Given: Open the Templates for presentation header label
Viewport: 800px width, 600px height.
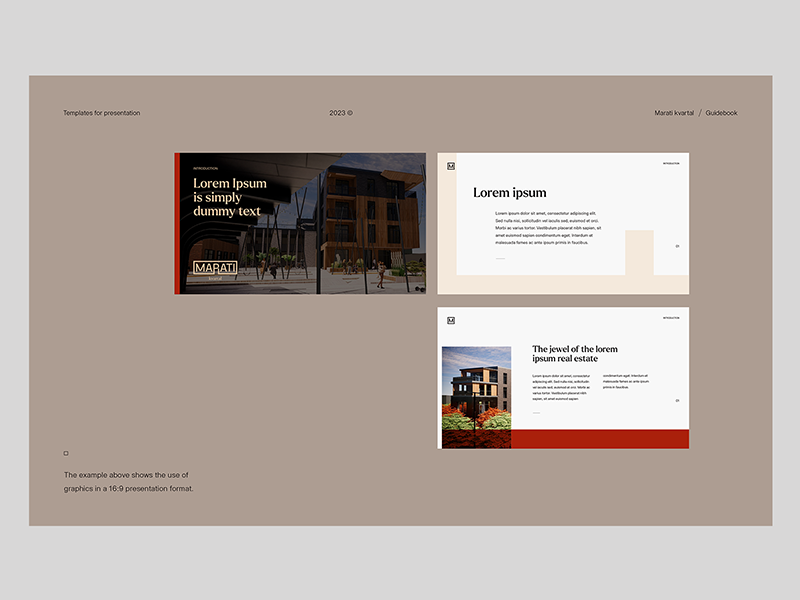Looking at the screenshot, I should 101,113.
